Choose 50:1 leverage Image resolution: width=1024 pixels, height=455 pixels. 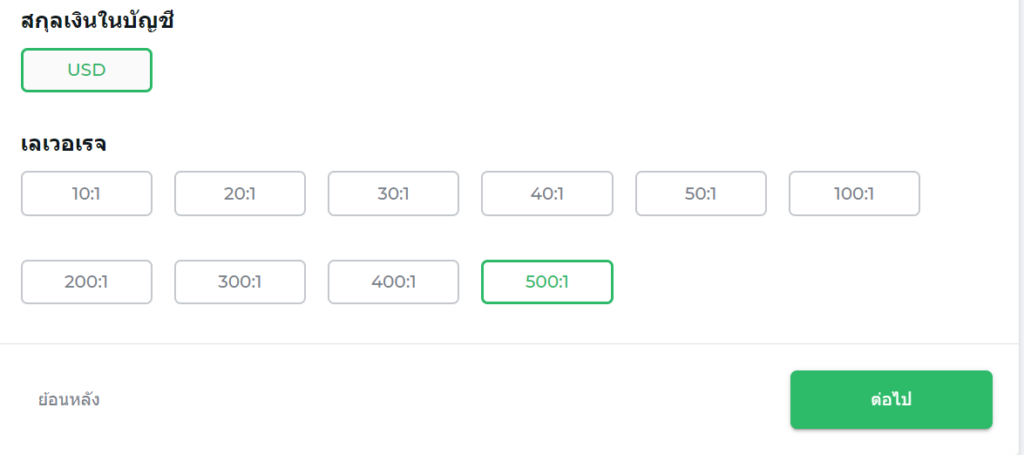point(700,194)
